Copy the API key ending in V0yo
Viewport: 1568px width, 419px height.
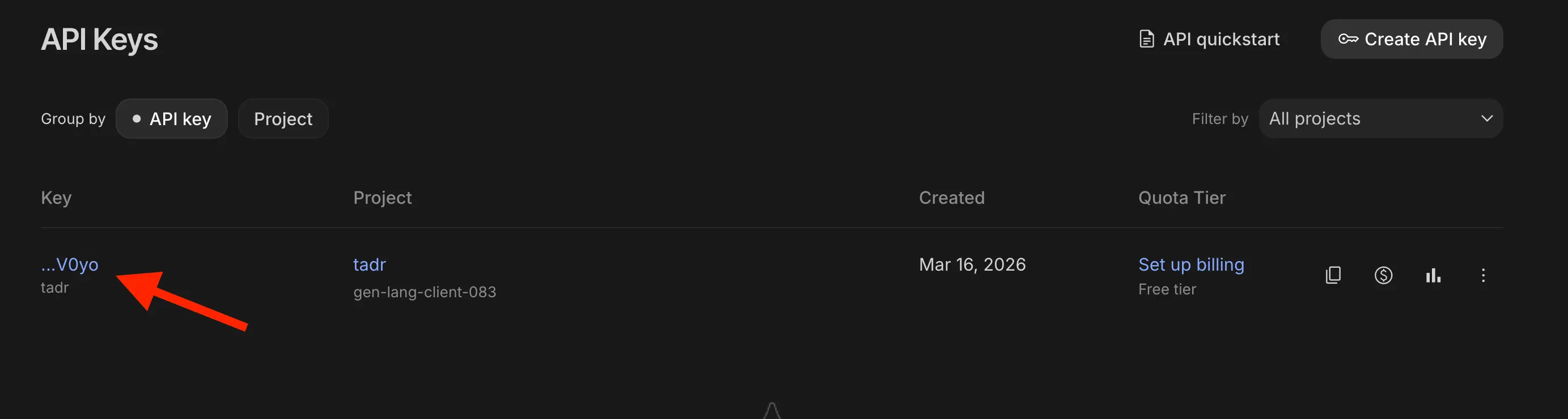pos(1332,276)
